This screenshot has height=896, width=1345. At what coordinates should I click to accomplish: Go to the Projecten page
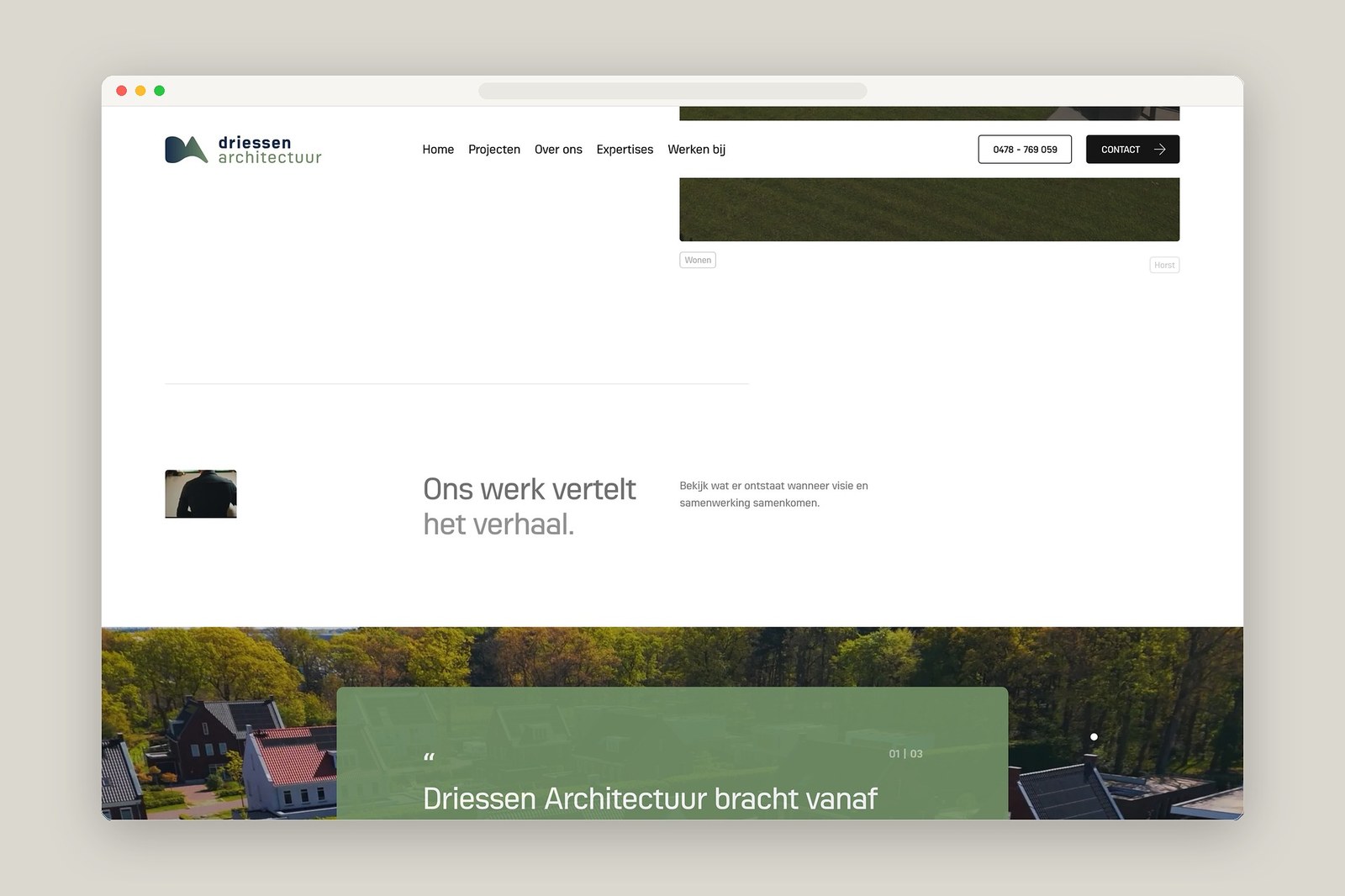[494, 150]
